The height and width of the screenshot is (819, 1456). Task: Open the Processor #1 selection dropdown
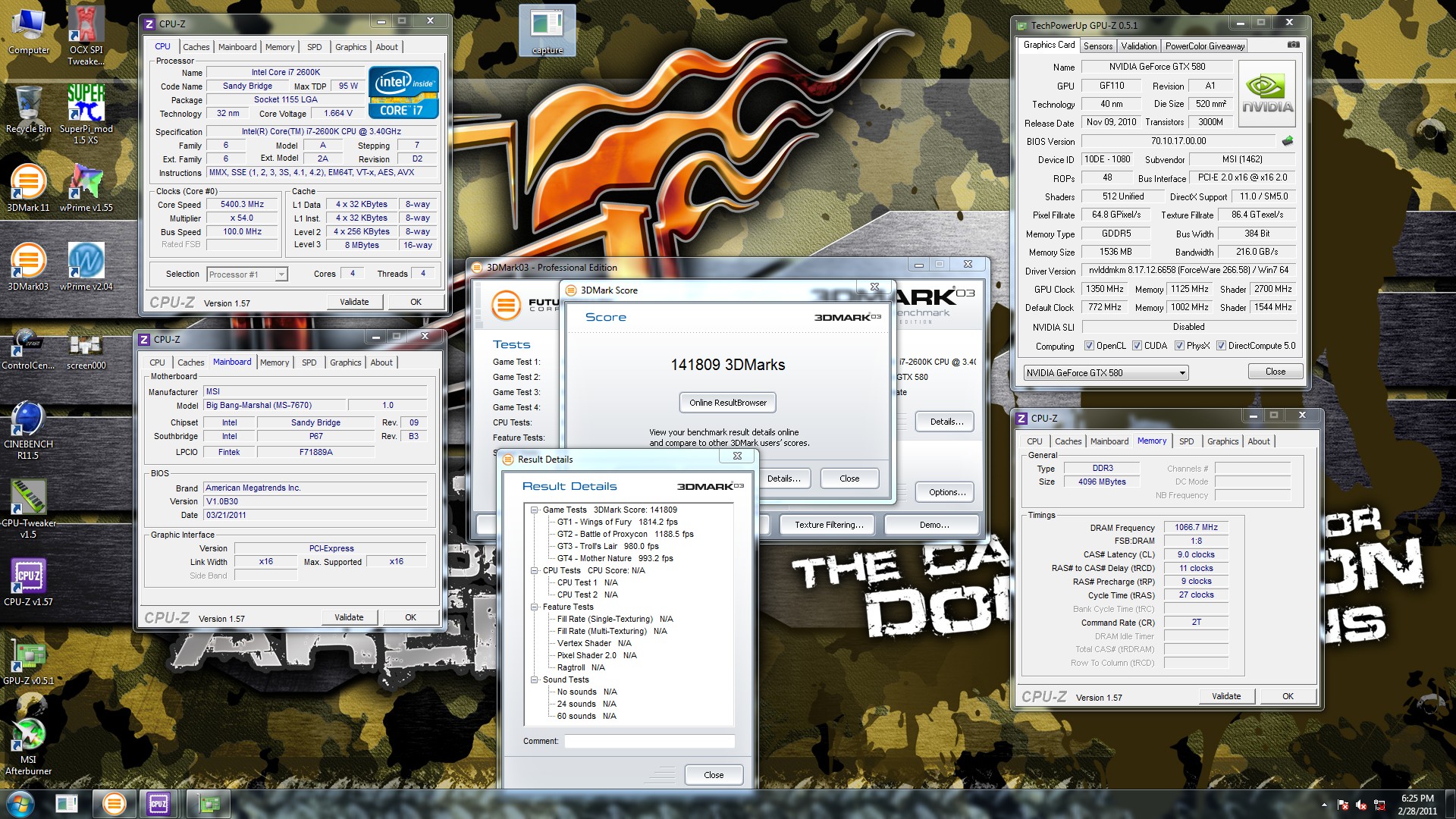coord(247,275)
